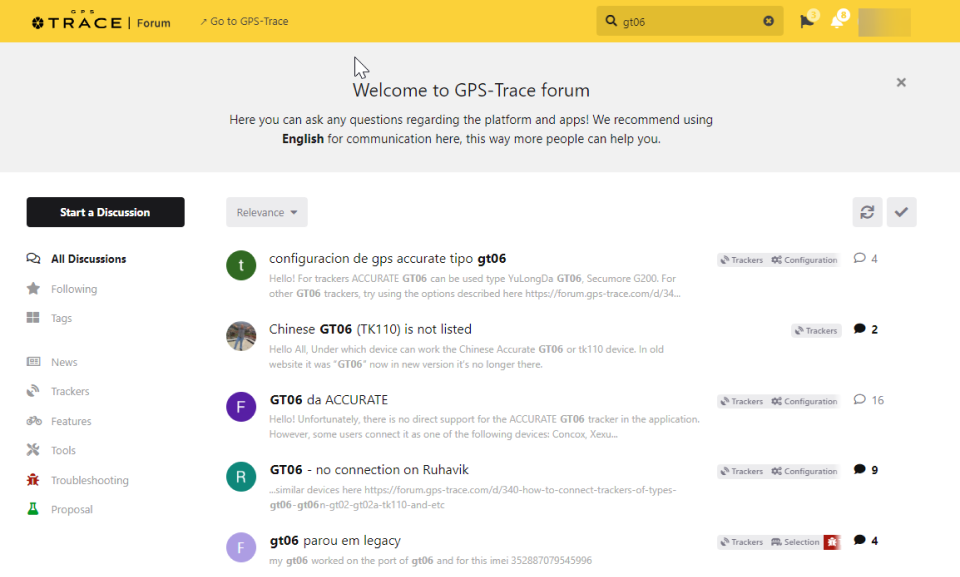Click into the gt06 search field
Image resolution: width=960 pixels, height=577 pixels.
coord(689,21)
